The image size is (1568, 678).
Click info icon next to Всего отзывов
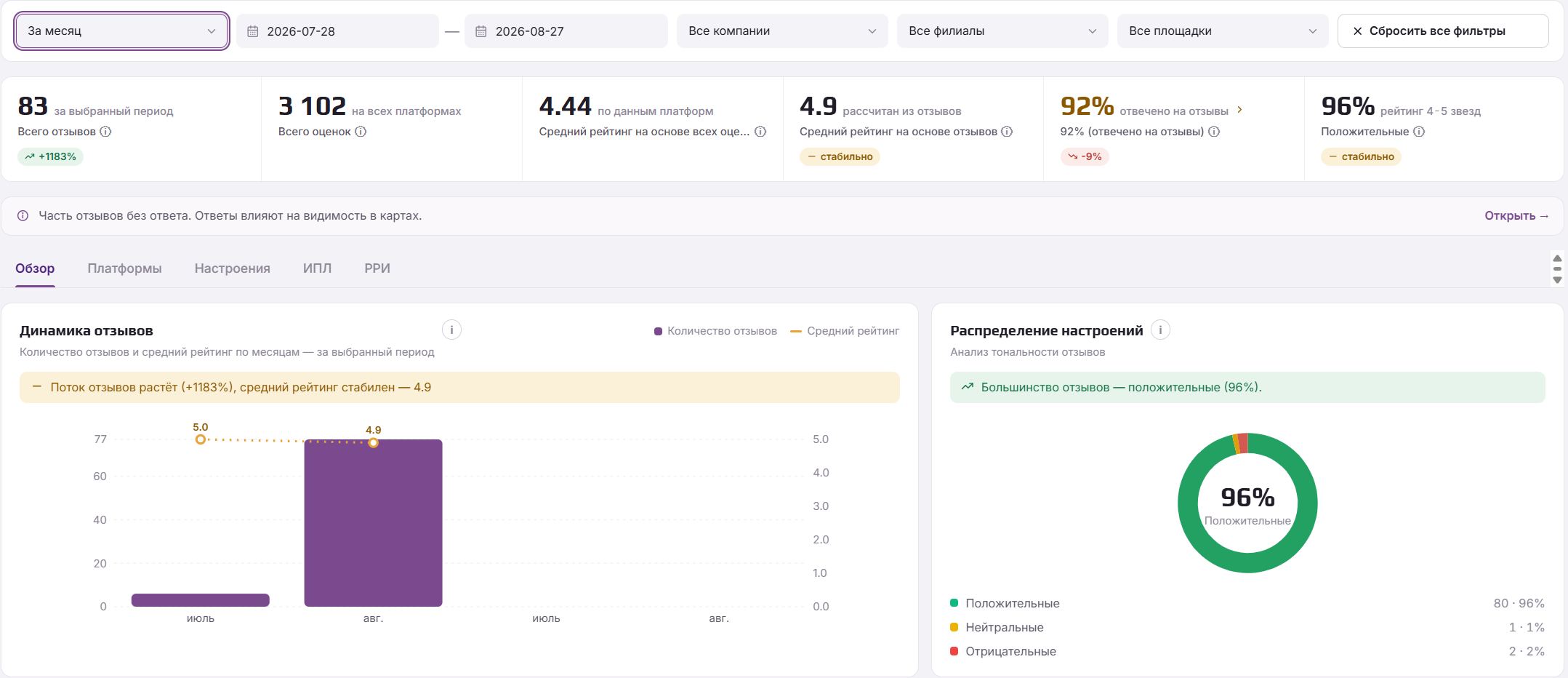point(105,132)
